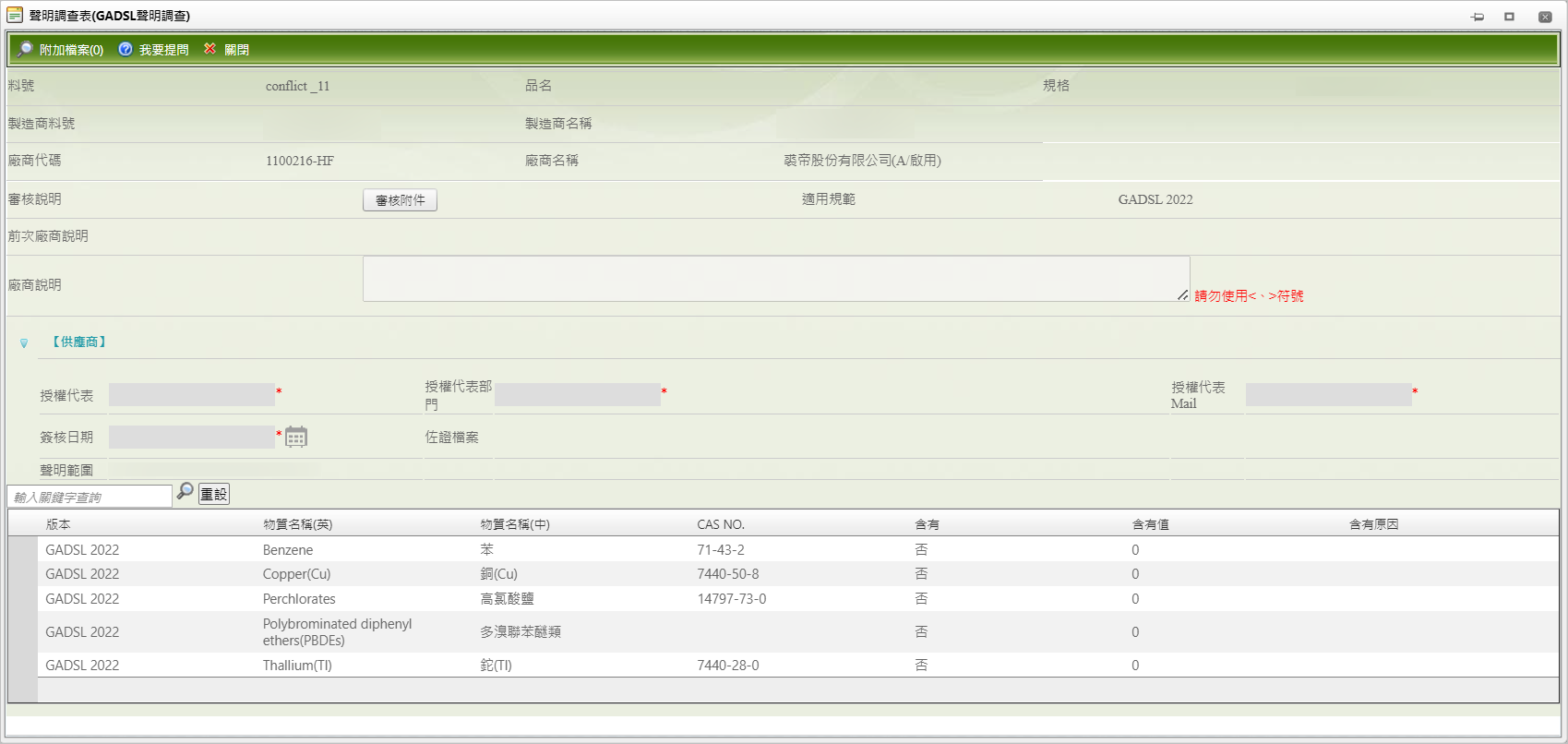Click the 苯 Chinese name cell
Viewport: 1568px width, 744px height.
pyautogui.click(x=486, y=550)
